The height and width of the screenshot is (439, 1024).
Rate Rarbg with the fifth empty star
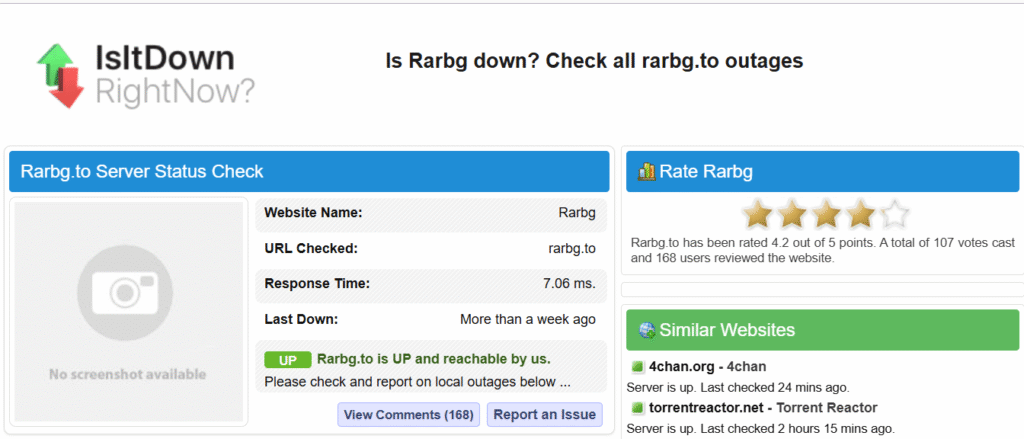(x=894, y=214)
